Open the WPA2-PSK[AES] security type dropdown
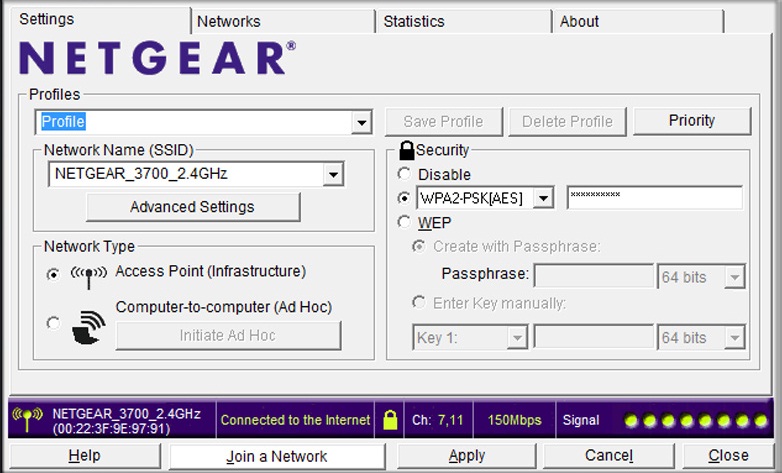 click(x=543, y=199)
